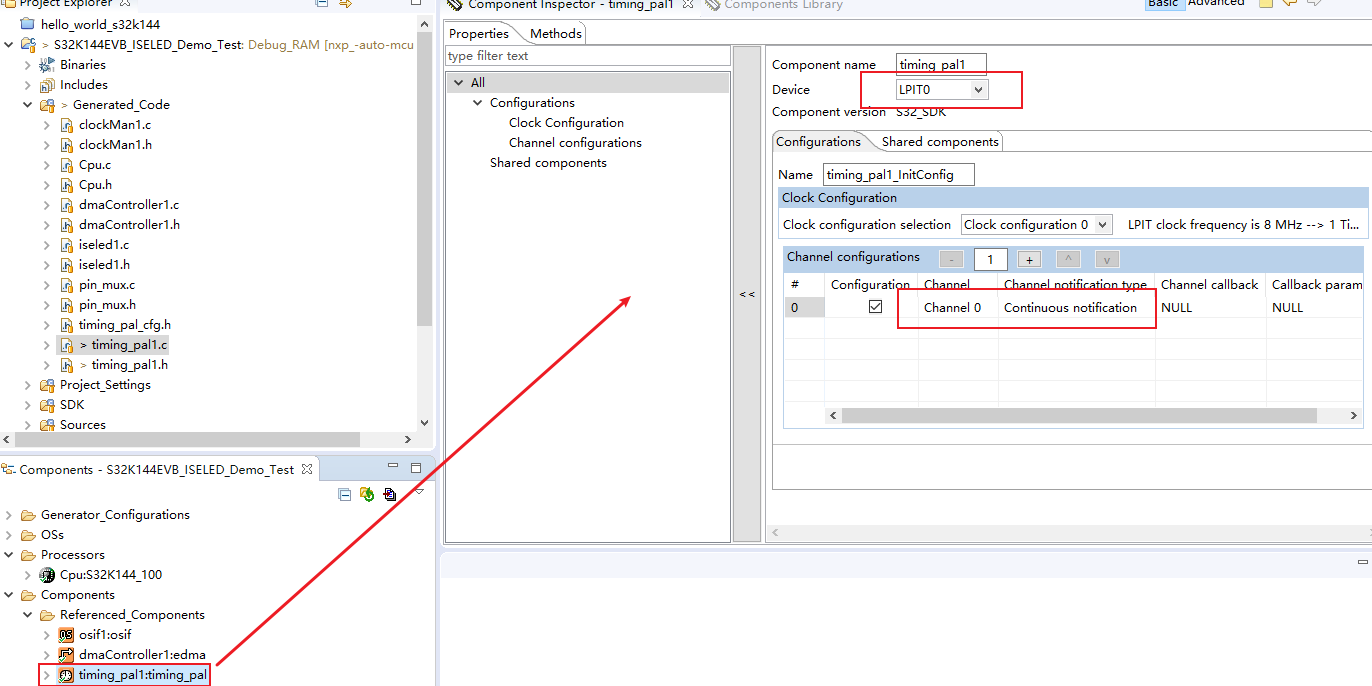Select Clock Configuration in properties tree
Image resolution: width=1372 pixels, height=686 pixels.
click(x=566, y=123)
